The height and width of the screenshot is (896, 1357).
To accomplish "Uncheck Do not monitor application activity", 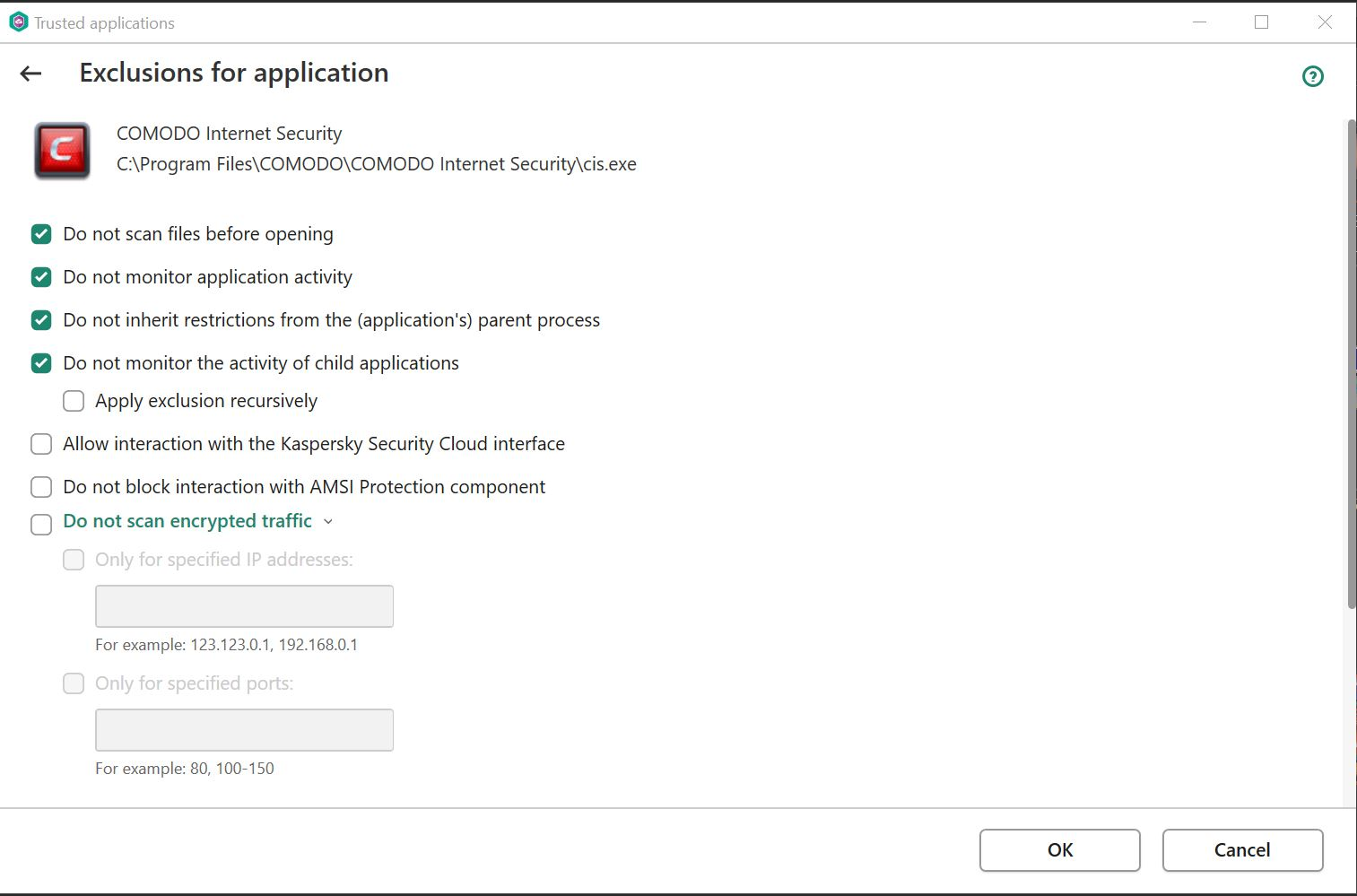I will pos(41,277).
